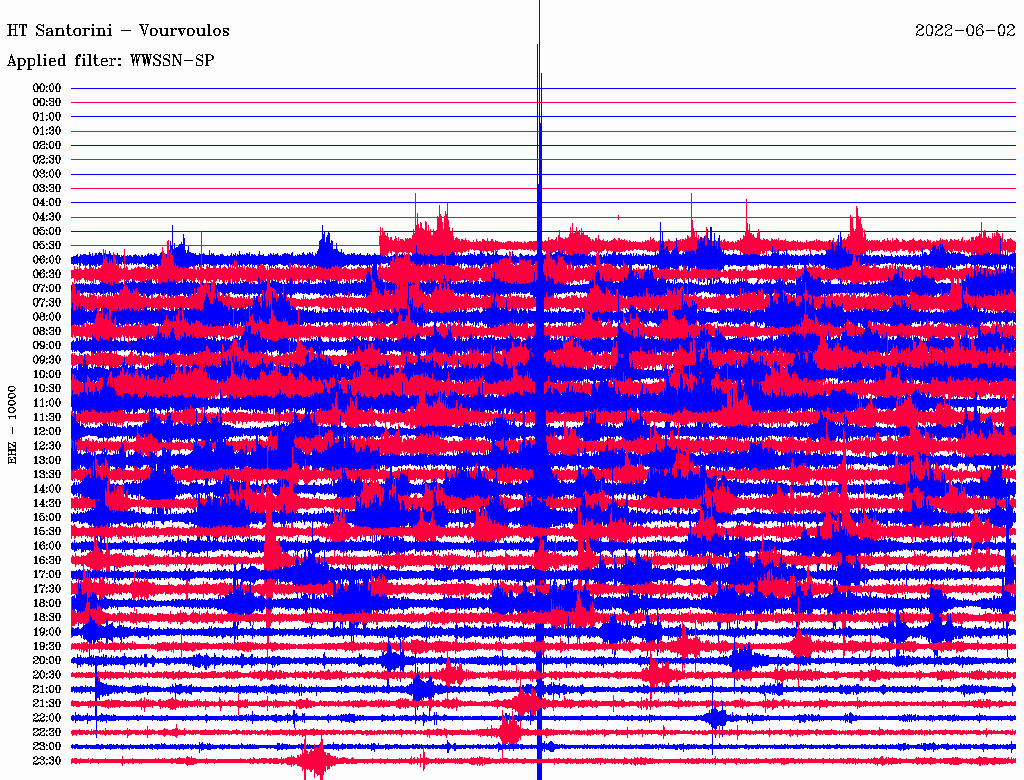Select the 15:30 time label
Image resolution: width=1024 pixels, height=780 pixels.
[47, 532]
